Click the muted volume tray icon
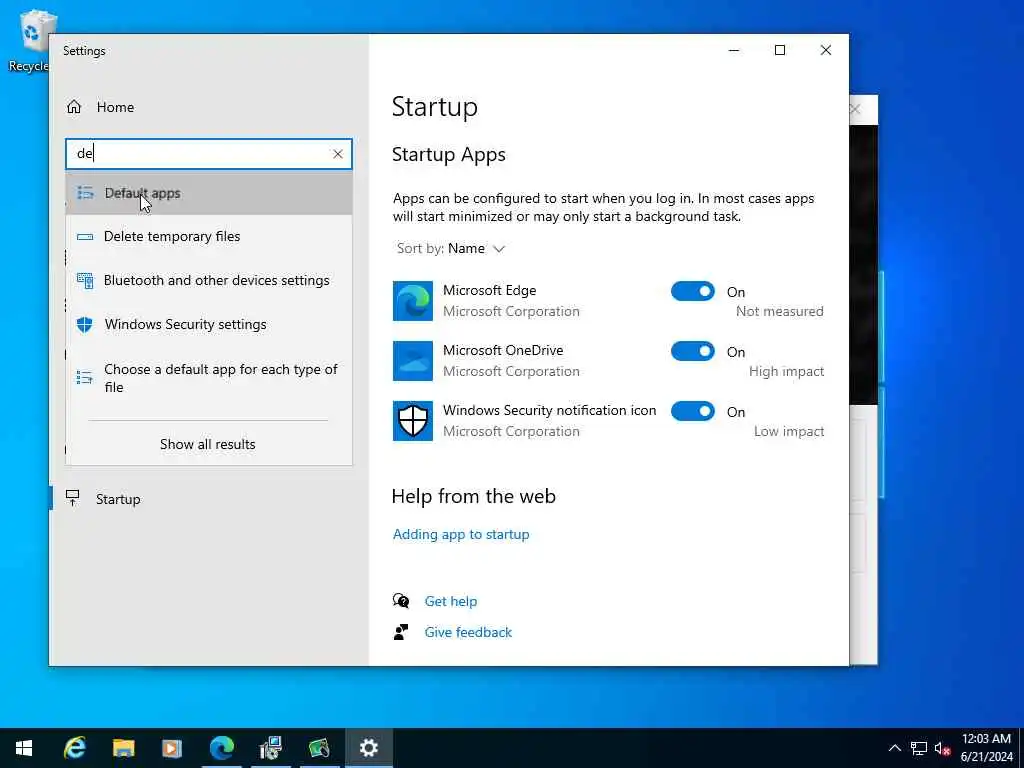The width and height of the screenshot is (1024, 768). 942,748
